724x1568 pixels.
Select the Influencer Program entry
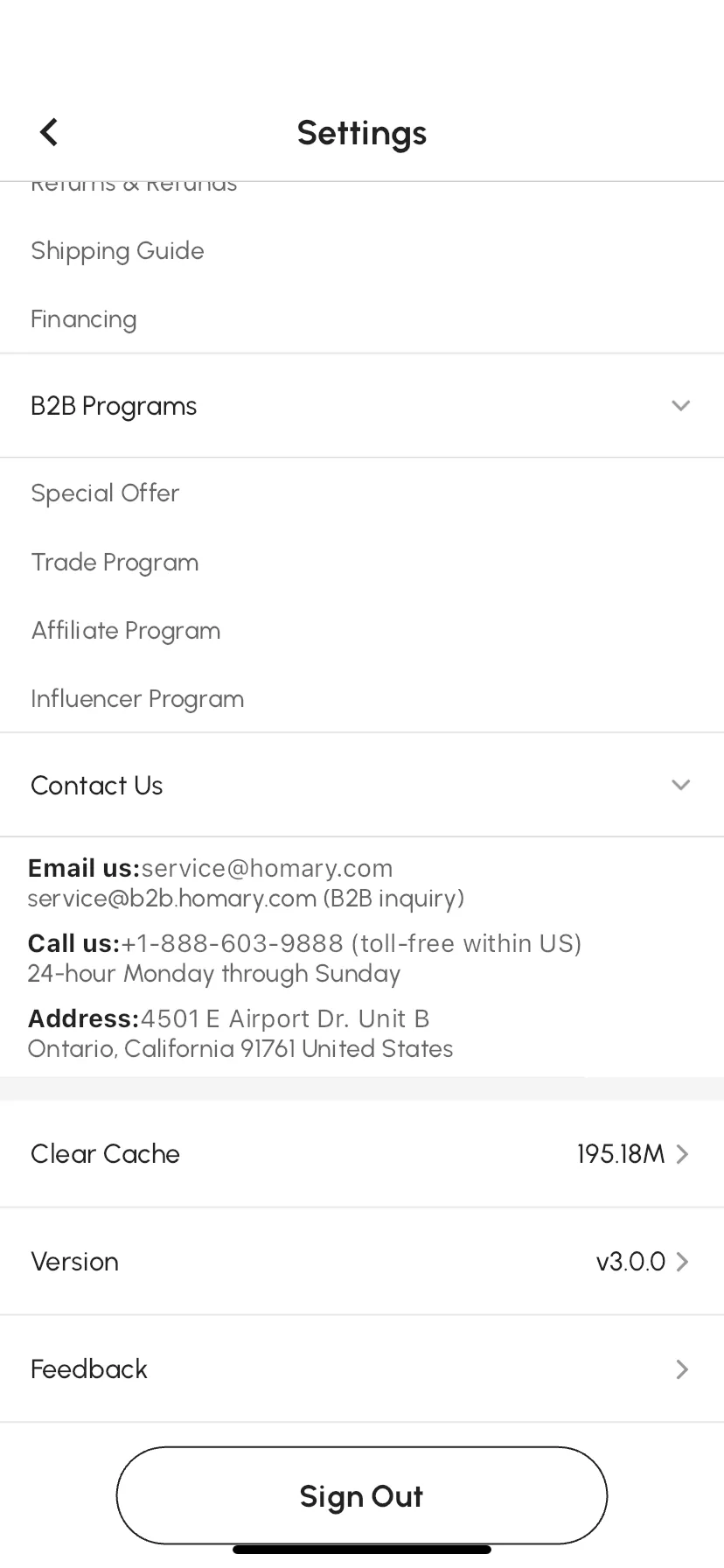(137, 698)
